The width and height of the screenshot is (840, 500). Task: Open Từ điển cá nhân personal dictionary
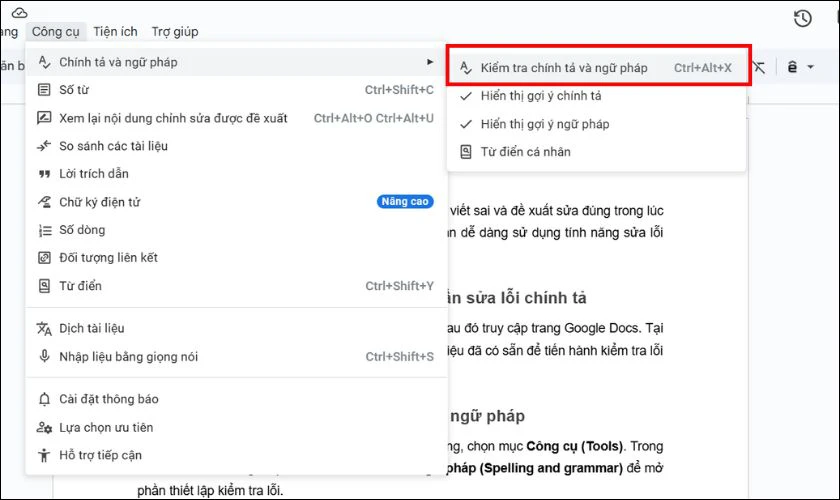pyautogui.click(x=596, y=152)
